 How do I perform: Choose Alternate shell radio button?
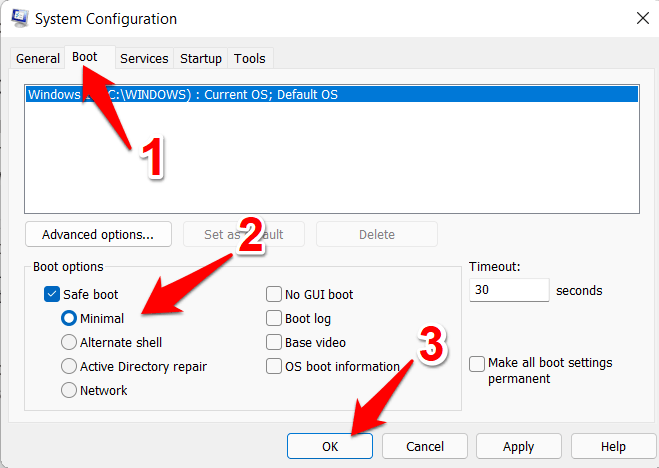(69, 343)
